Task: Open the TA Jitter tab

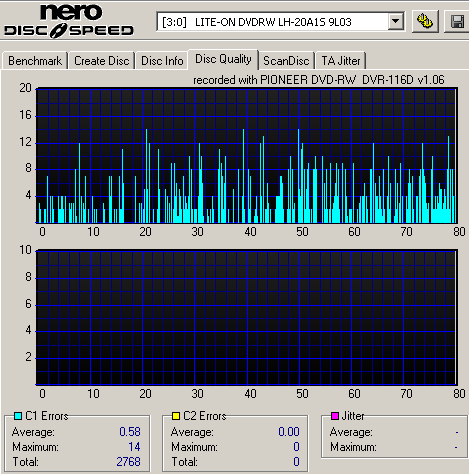Action: point(341,61)
